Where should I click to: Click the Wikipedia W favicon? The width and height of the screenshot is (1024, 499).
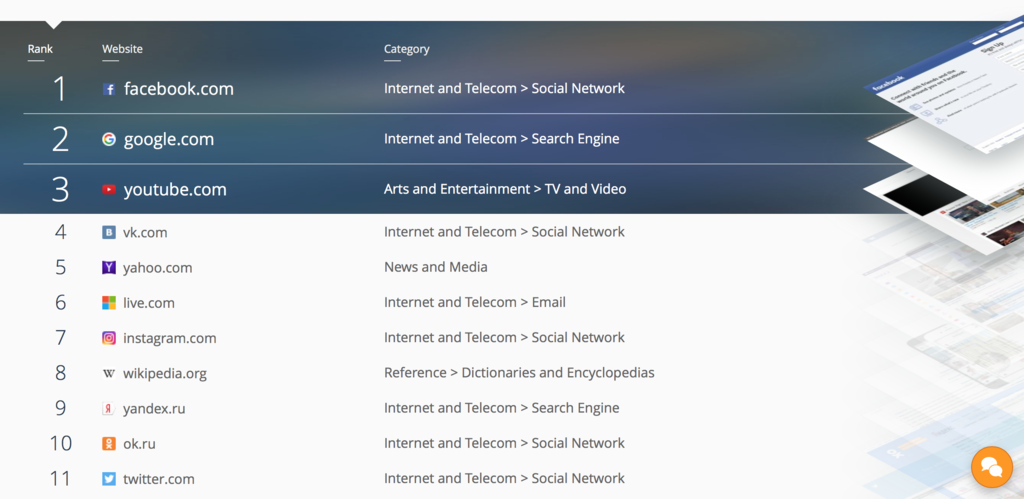[109, 374]
